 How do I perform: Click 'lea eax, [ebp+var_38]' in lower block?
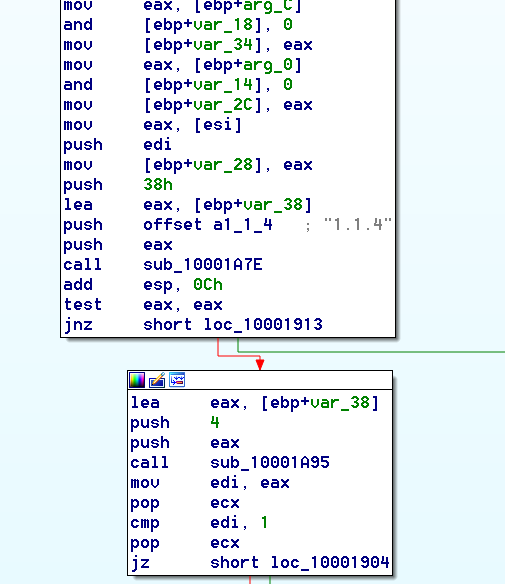click(255, 403)
